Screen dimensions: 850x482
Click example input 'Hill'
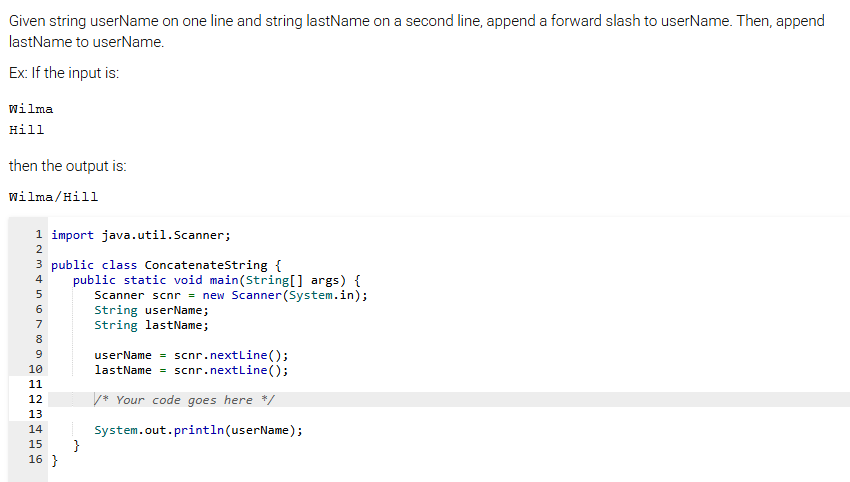tap(27, 130)
